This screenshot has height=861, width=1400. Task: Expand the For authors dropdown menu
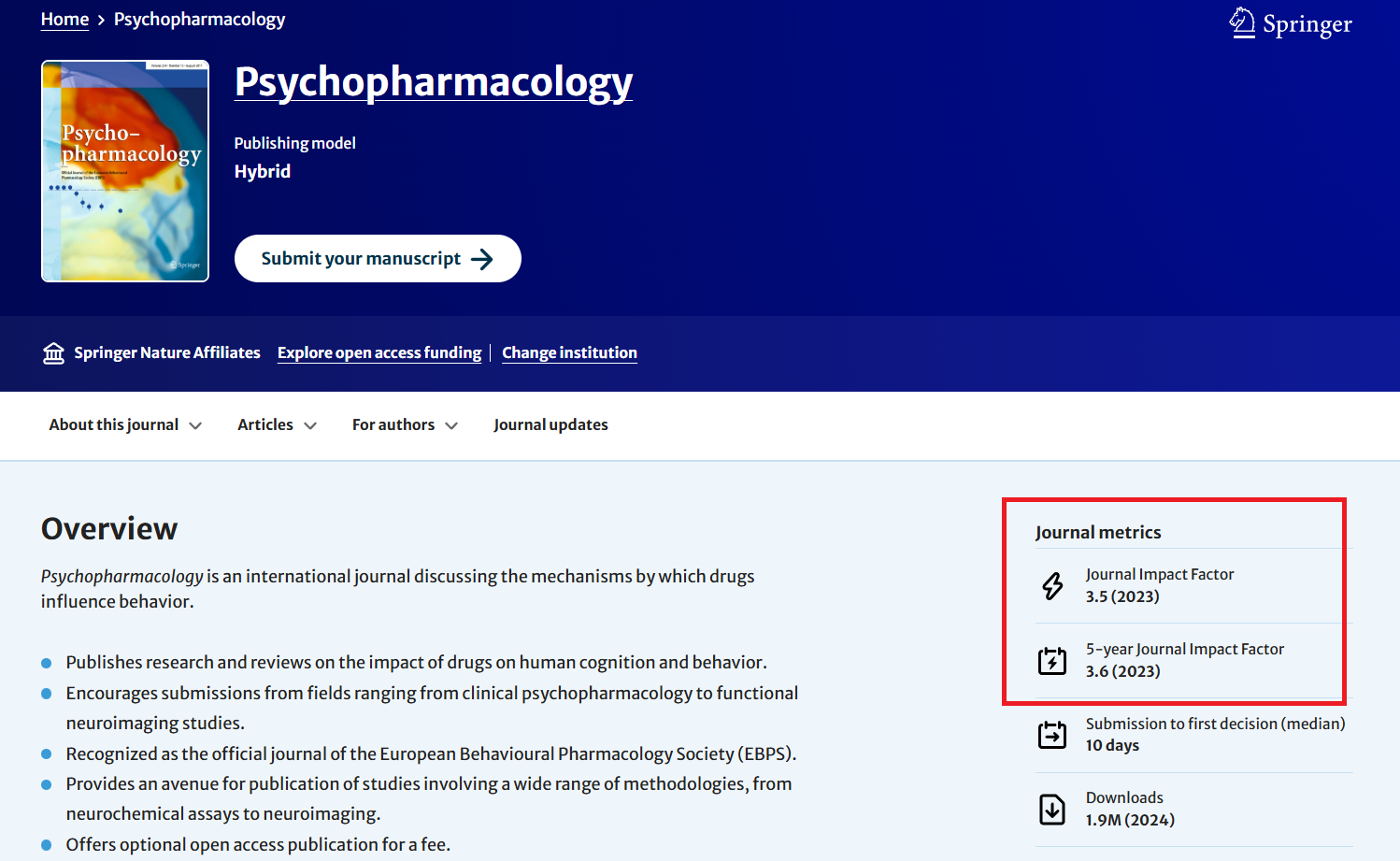(405, 425)
